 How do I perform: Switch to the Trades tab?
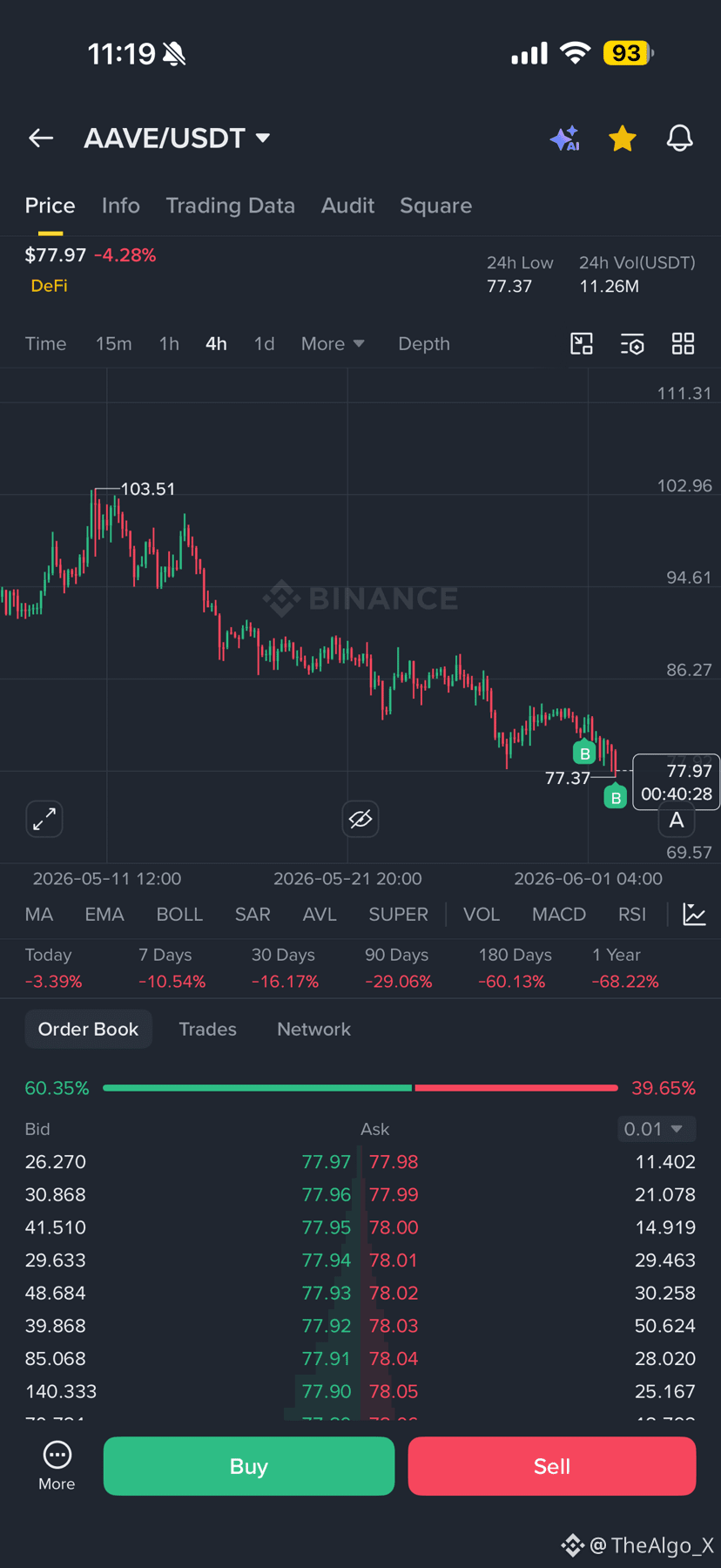[207, 1029]
